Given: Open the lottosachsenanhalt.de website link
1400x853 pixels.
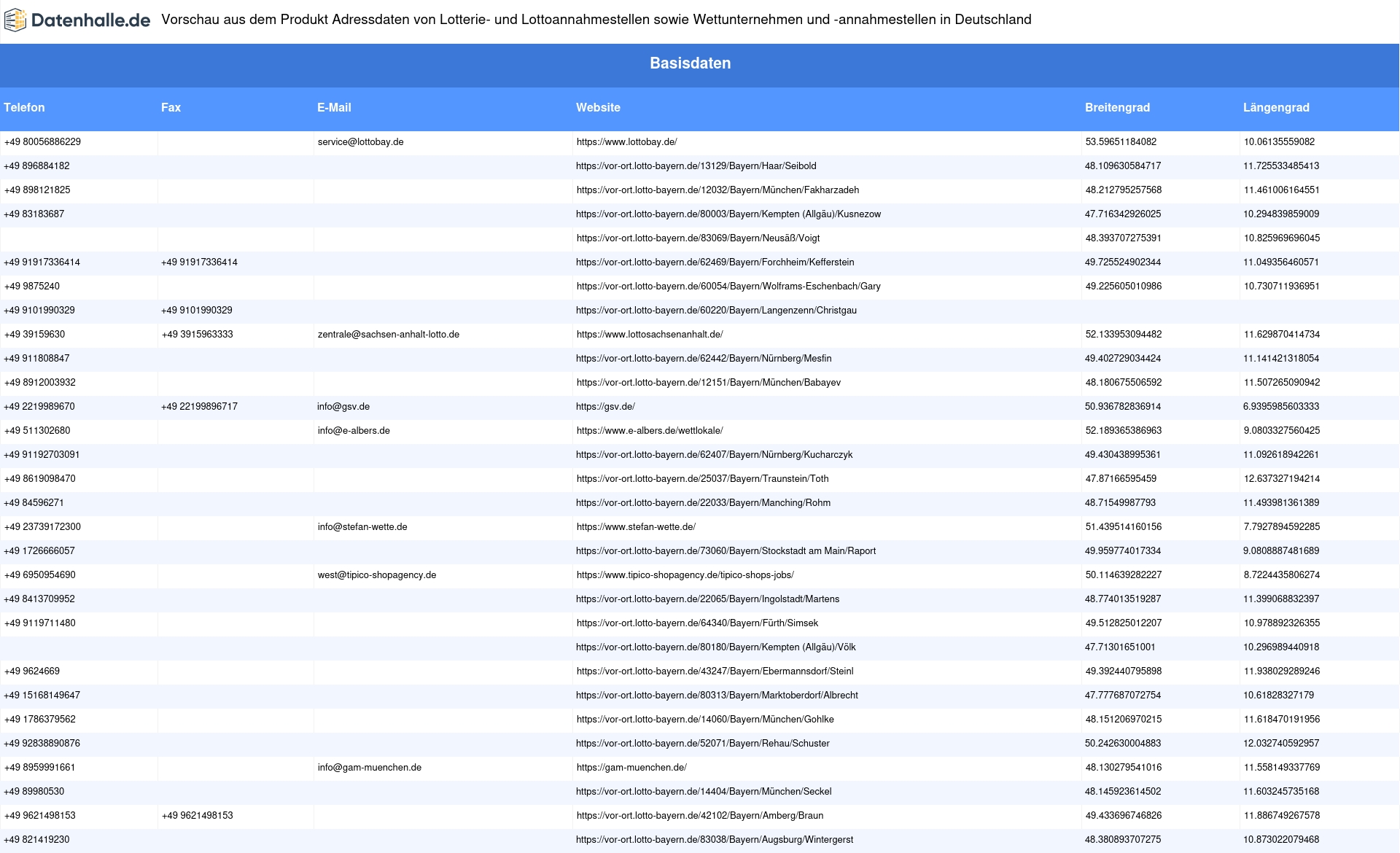Looking at the screenshot, I should [x=650, y=335].
